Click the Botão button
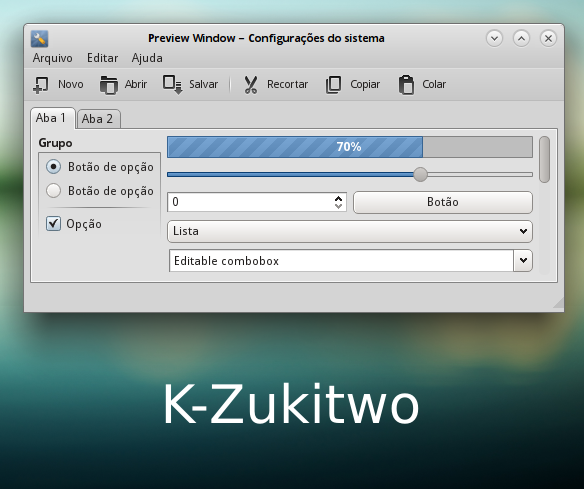584x489 pixels. [443, 202]
